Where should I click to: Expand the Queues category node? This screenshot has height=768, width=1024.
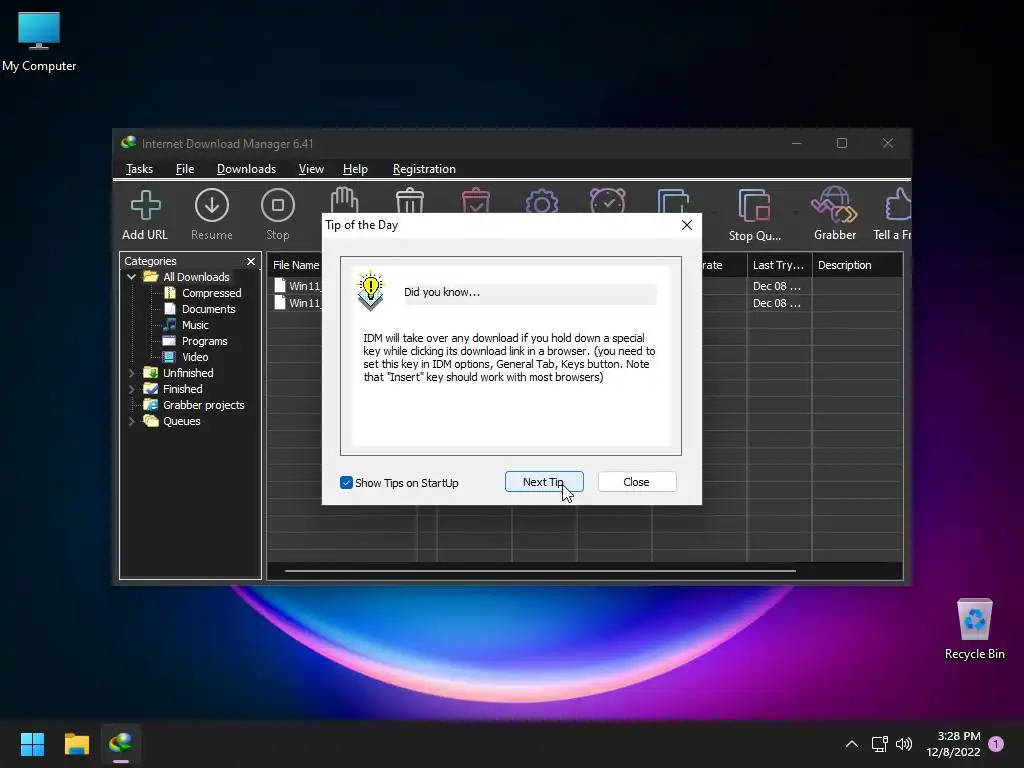point(131,421)
